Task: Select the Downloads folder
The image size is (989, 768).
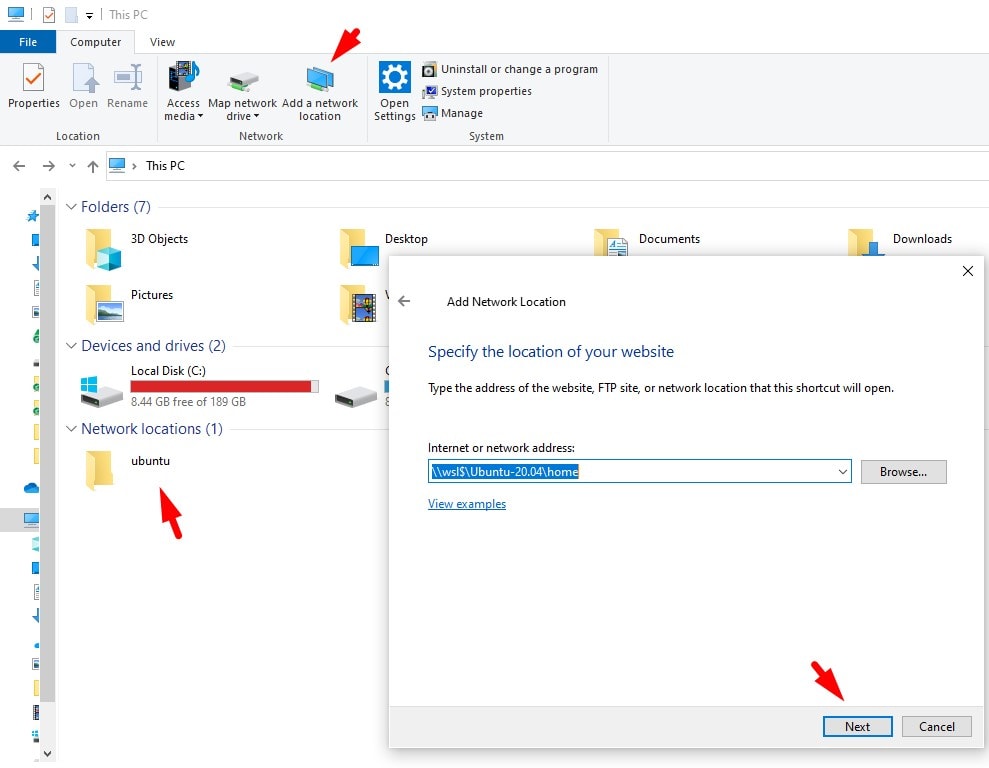Action: (900, 243)
